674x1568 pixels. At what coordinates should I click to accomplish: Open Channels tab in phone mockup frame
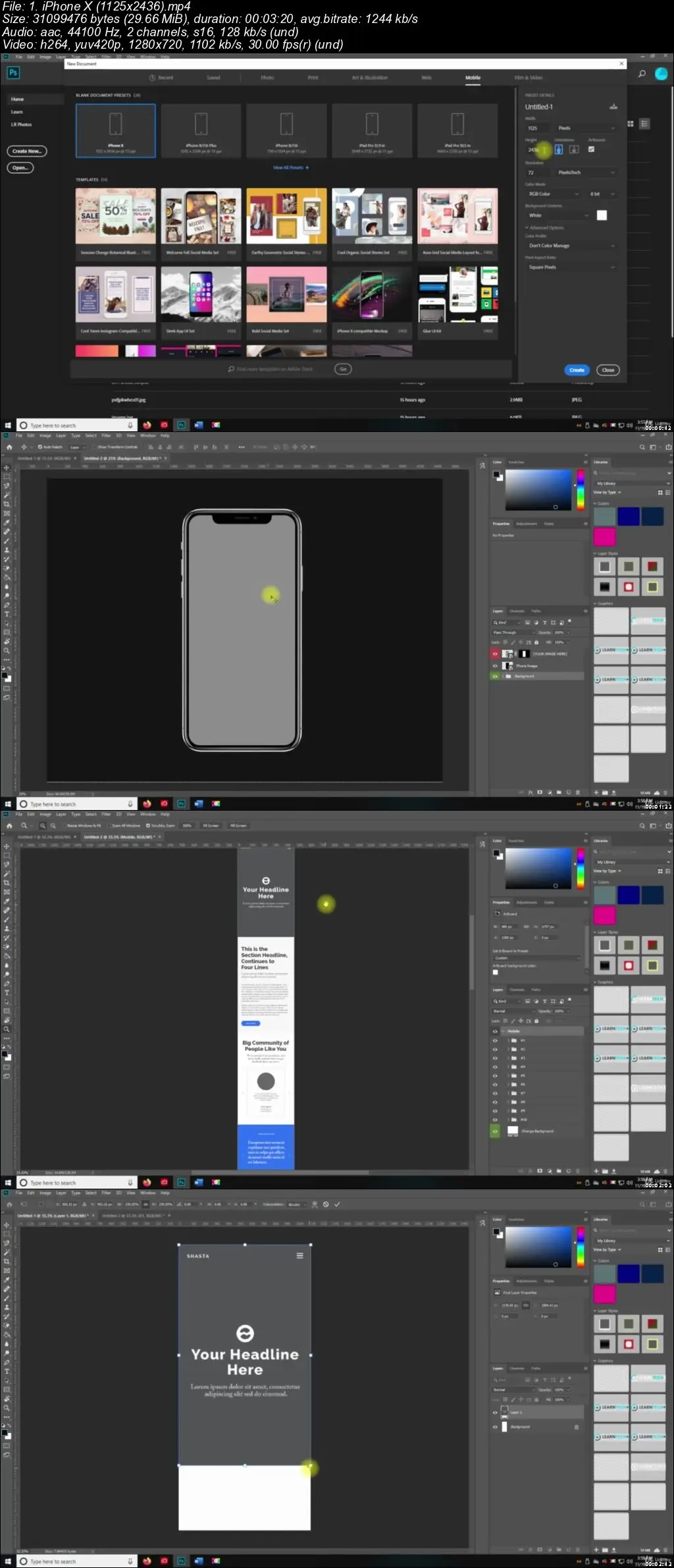click(x=517, y=611)
